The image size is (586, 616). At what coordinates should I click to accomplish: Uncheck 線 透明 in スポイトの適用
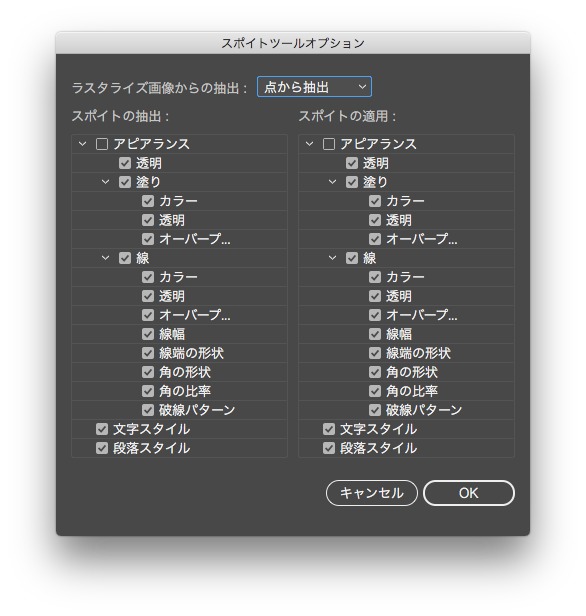tap(375, 296)
